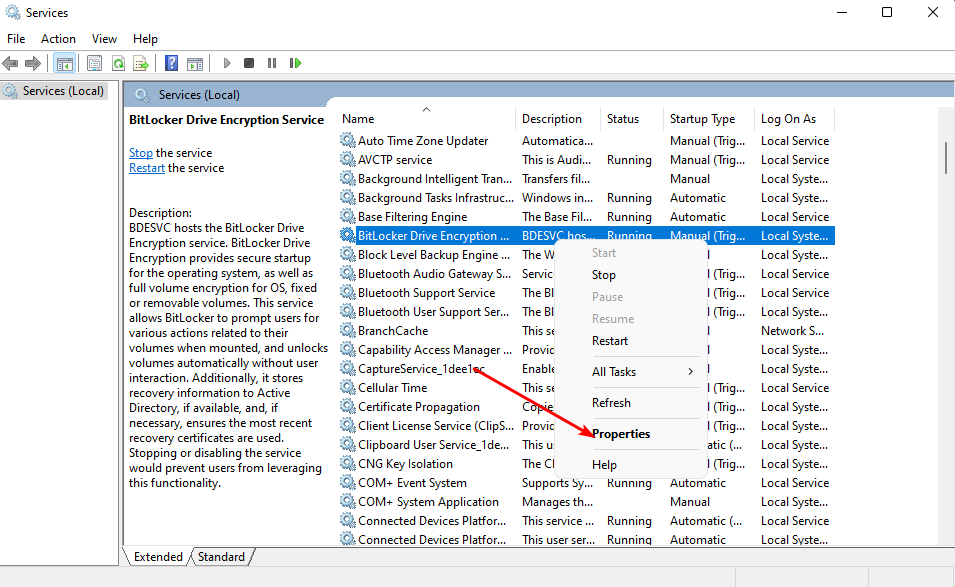Click the Start Service play icon
This screenshot has height=587, width=955.
227,63
